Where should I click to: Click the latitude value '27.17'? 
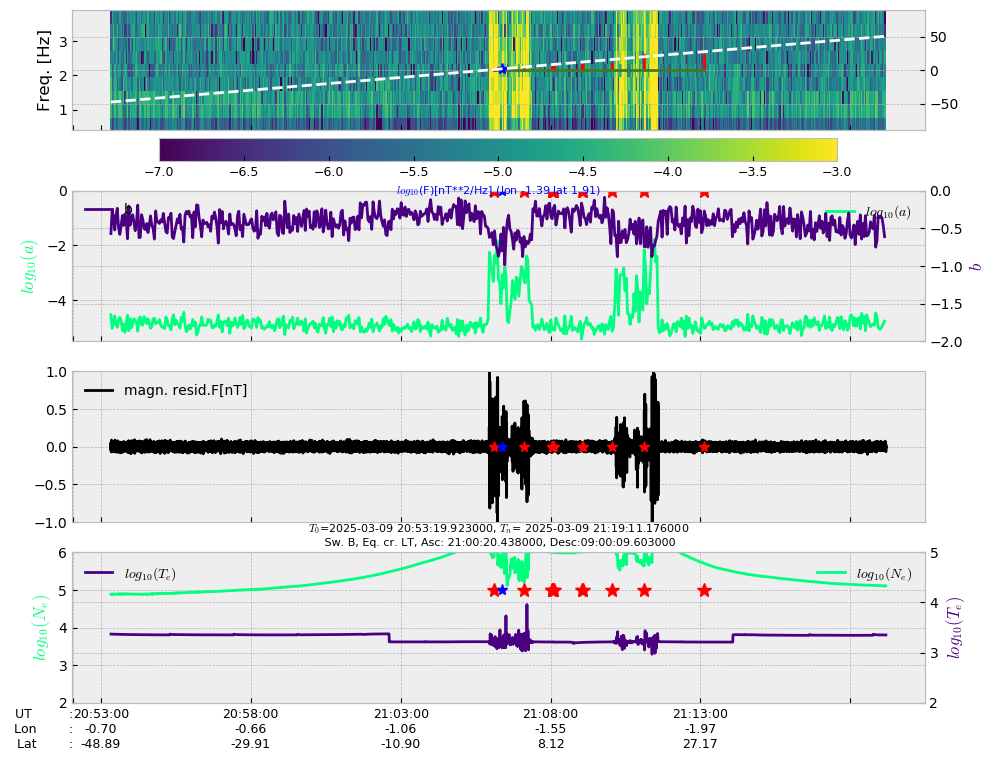(700, 743)
